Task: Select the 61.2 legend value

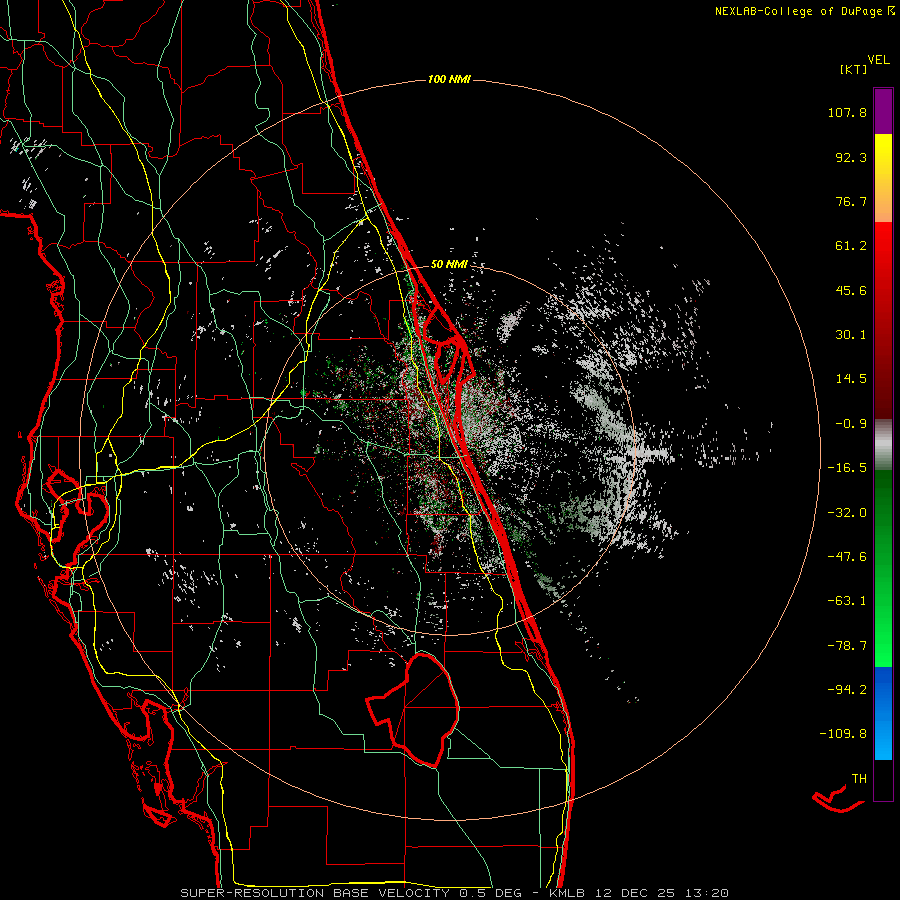Action: pos(851,246)
